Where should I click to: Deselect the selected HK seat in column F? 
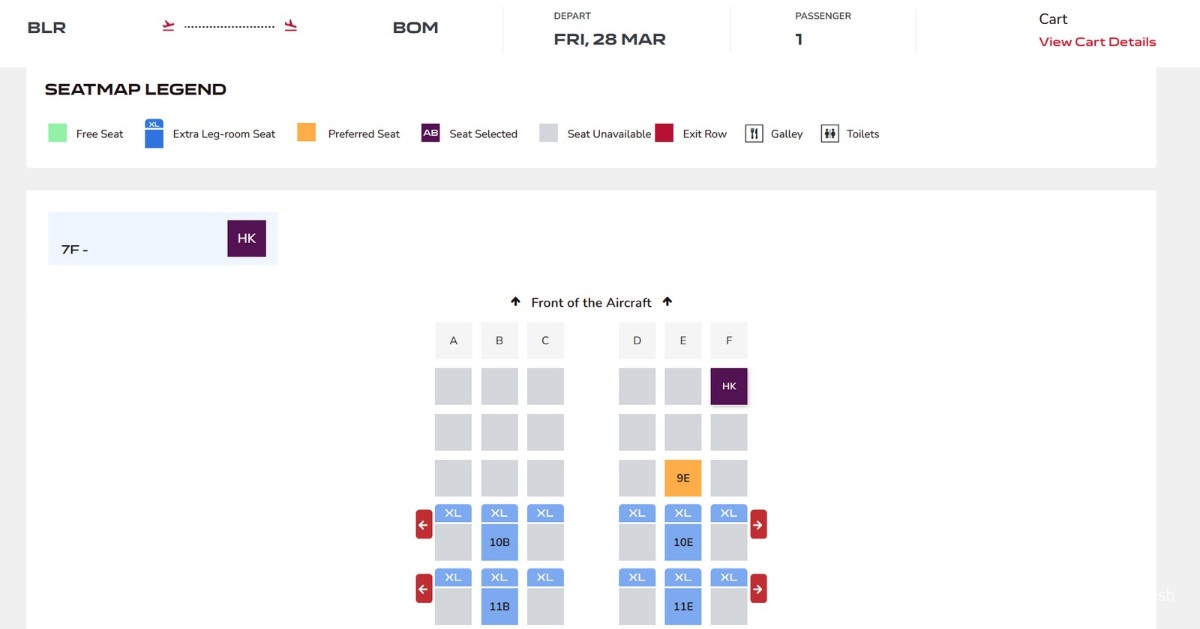tap(729, 386)
